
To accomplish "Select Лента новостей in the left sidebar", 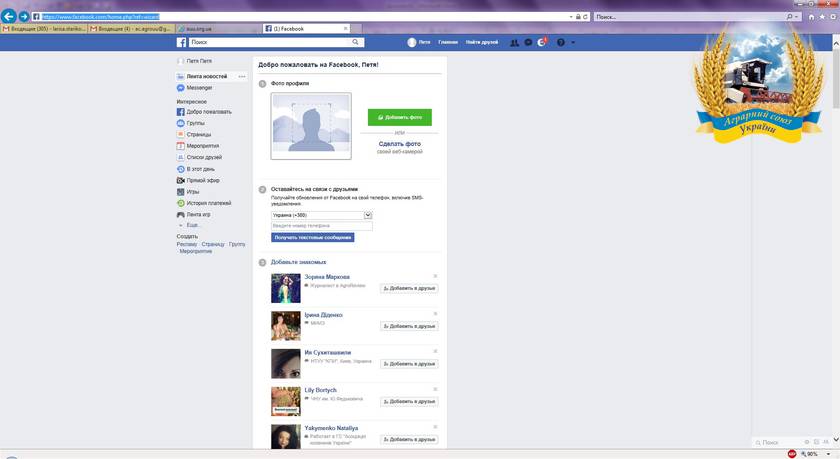I will coord(207,77).
